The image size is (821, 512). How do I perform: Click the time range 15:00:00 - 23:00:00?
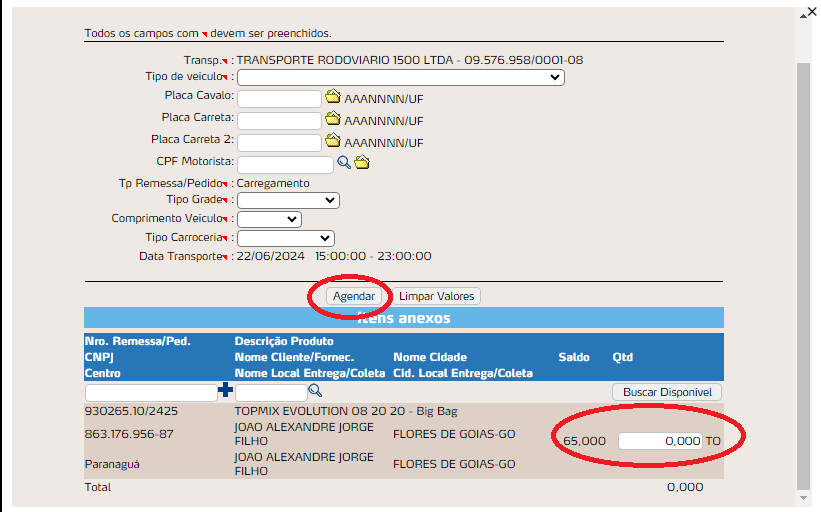(373, 256)
